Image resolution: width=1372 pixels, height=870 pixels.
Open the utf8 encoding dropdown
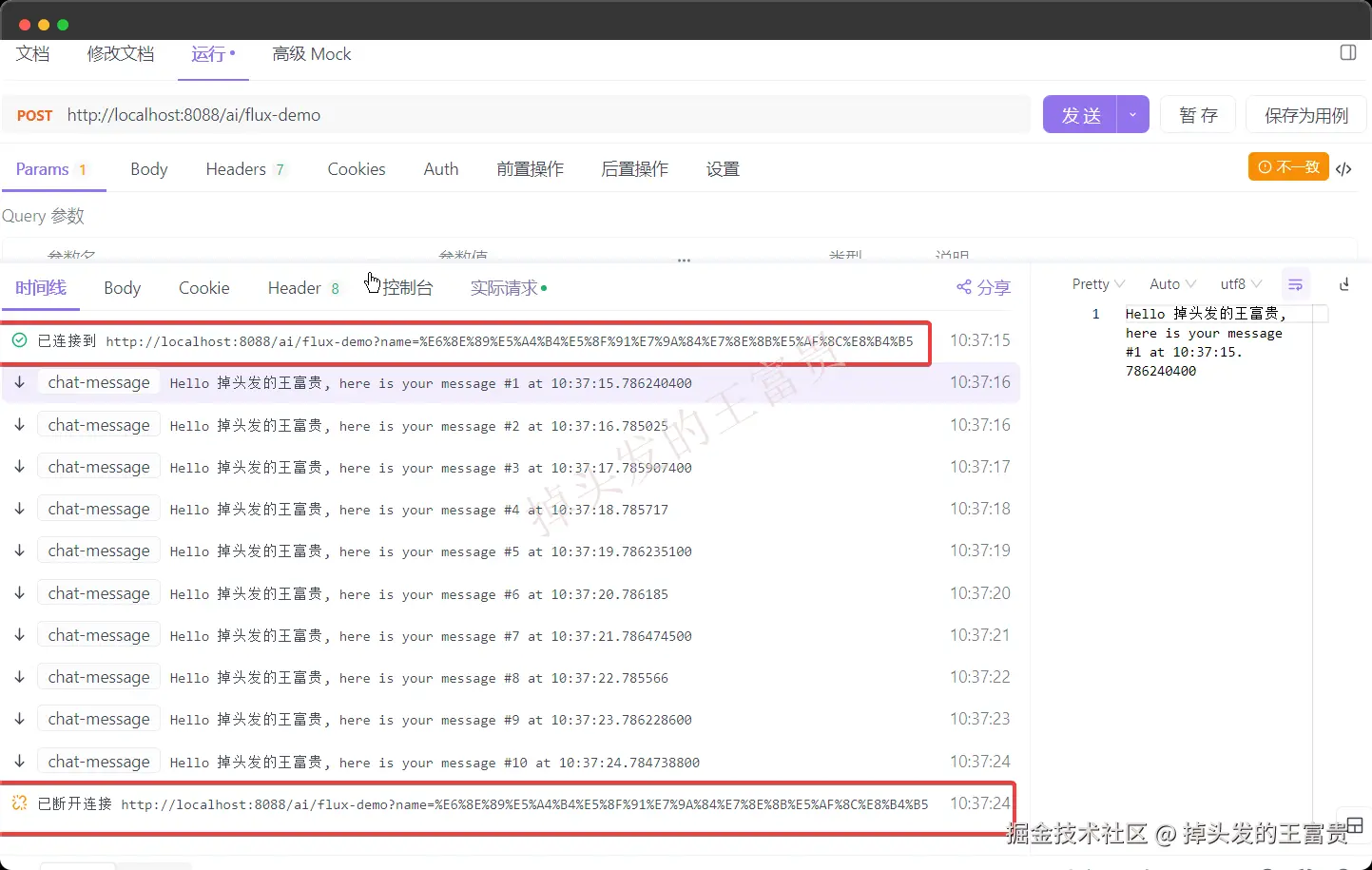[1241, 284]
